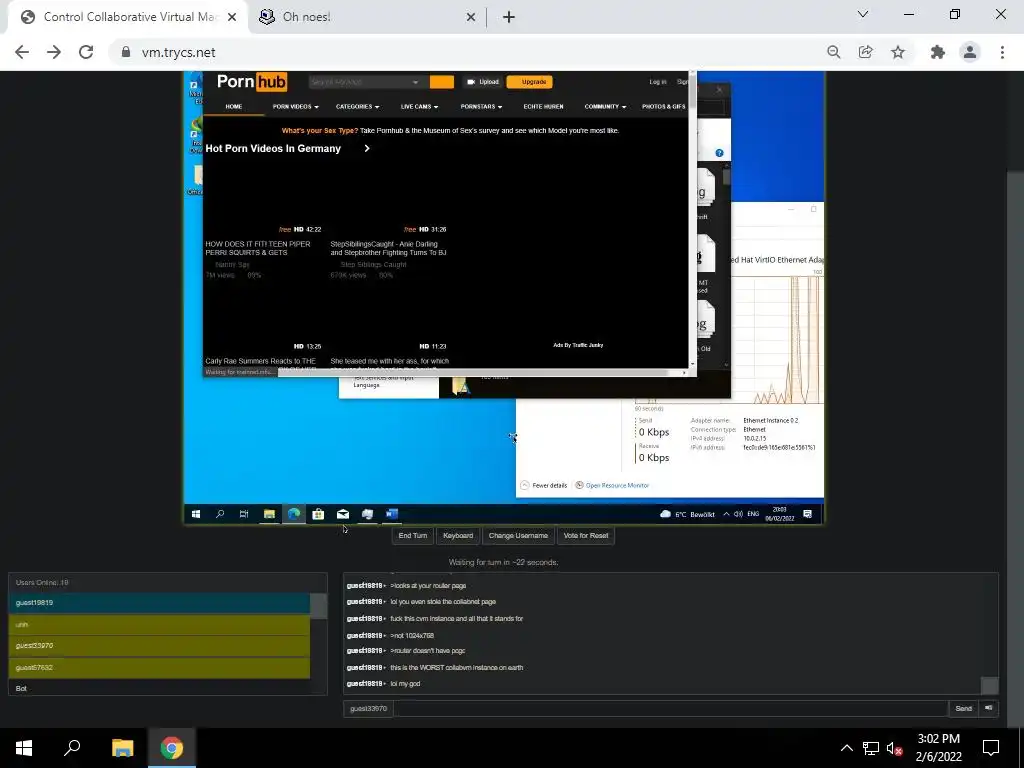Viewport: 1024px width, 768px height.
Task: Open Word in the VM taskbar
Action: pos(392,514)
